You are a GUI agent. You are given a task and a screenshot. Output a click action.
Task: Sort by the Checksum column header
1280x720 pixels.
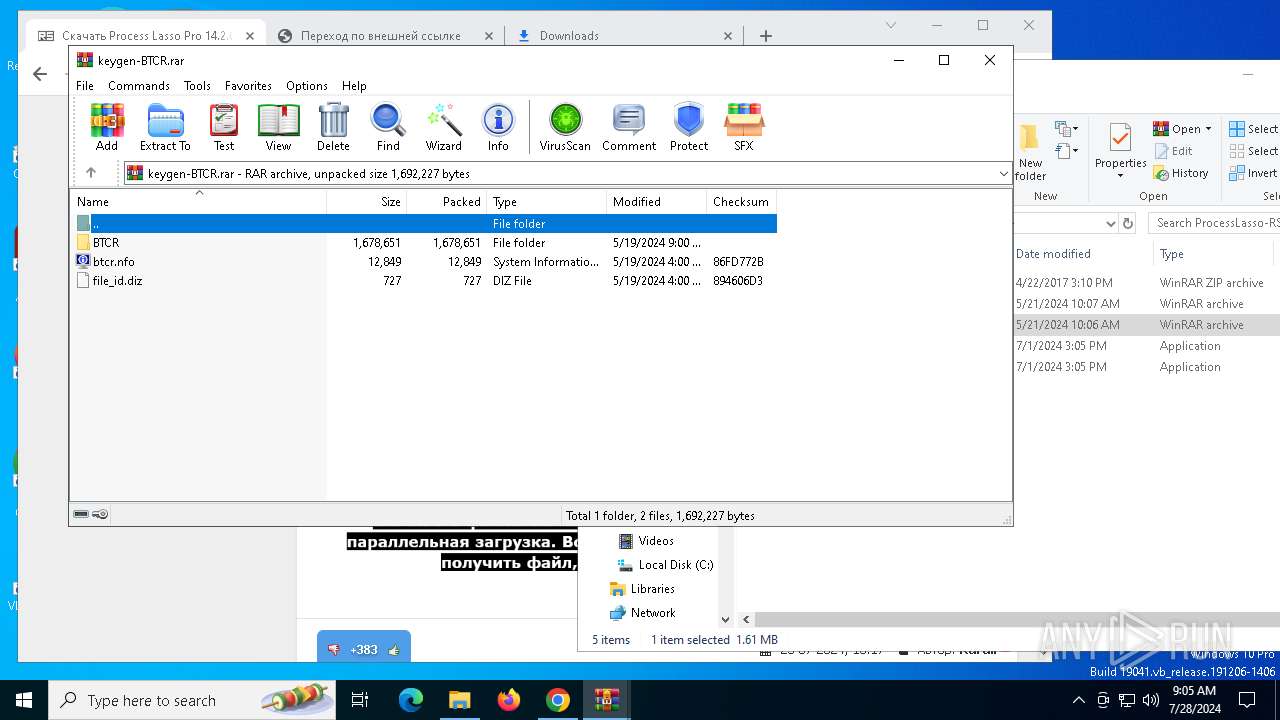tap(741, 201)
